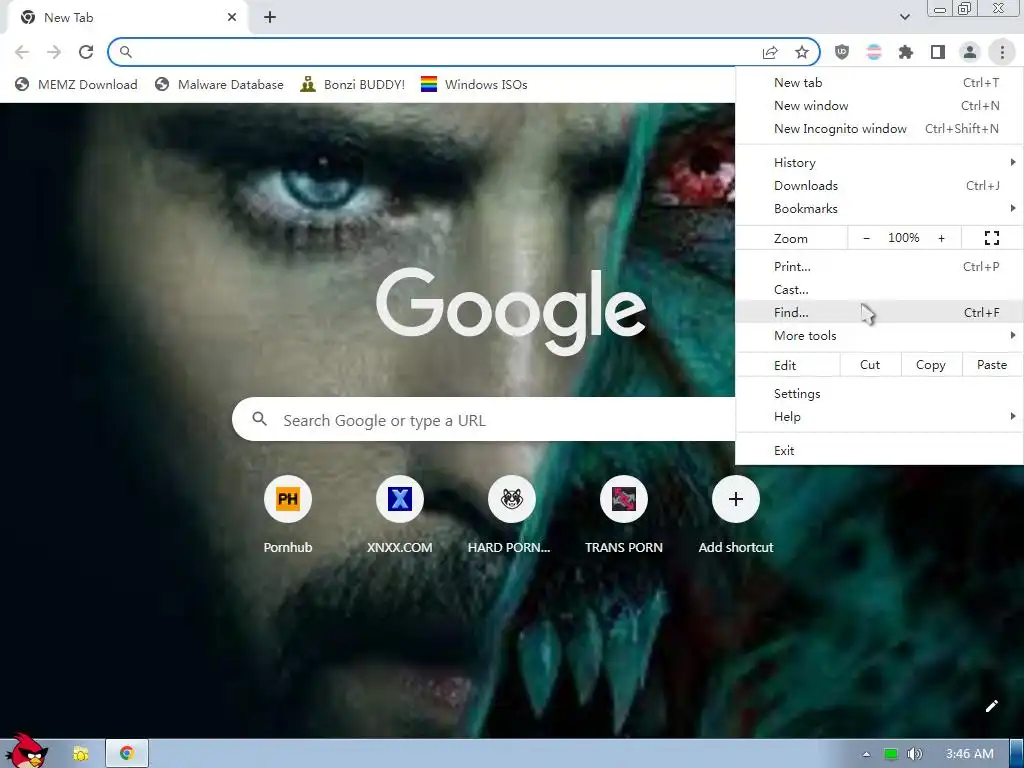This screenshot has height=768, width=1024.
Task: Expand the History submenu
Action: (880, 163)
